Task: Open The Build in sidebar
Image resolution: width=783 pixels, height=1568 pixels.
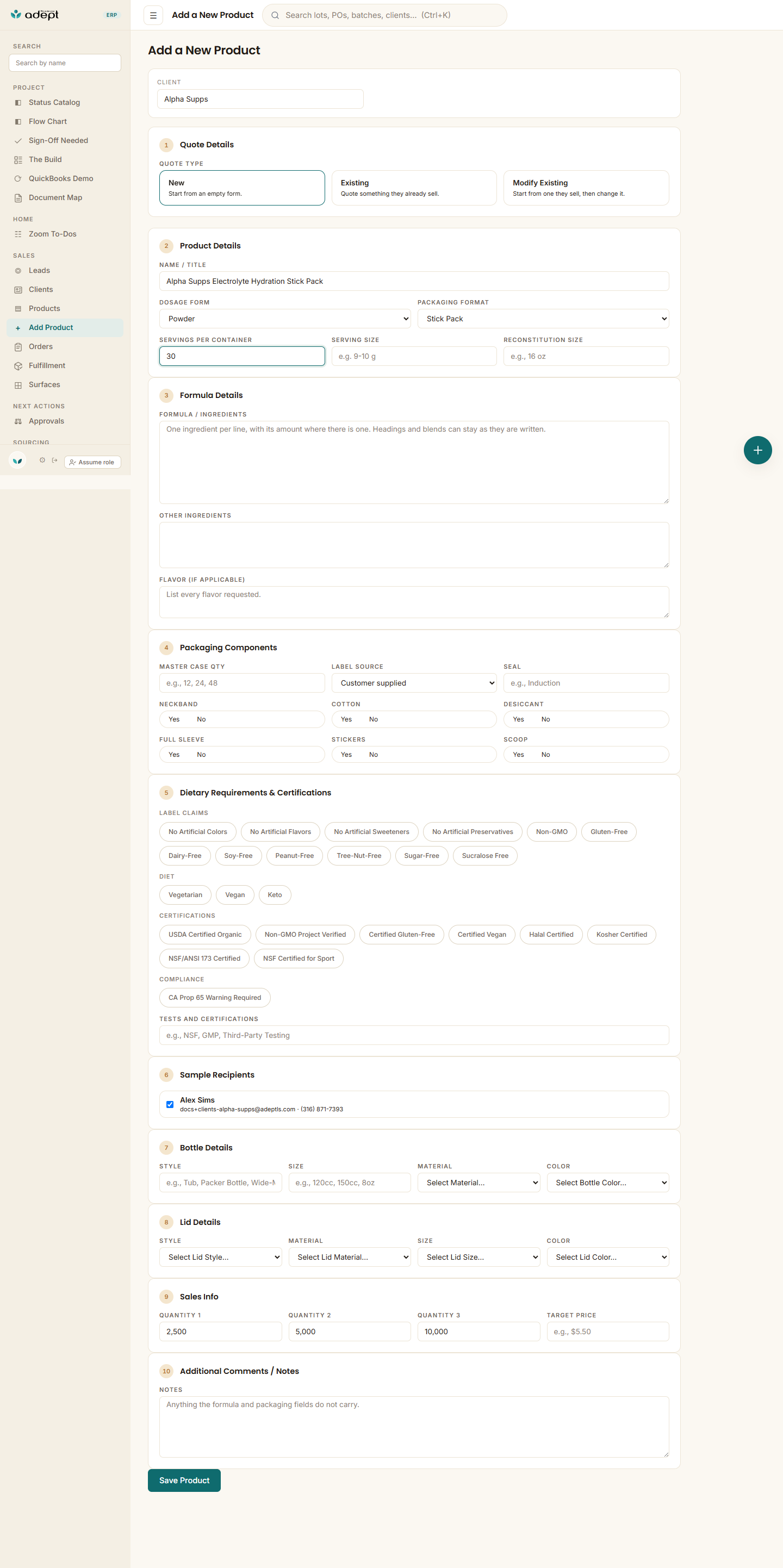Action: coord(65,159)
